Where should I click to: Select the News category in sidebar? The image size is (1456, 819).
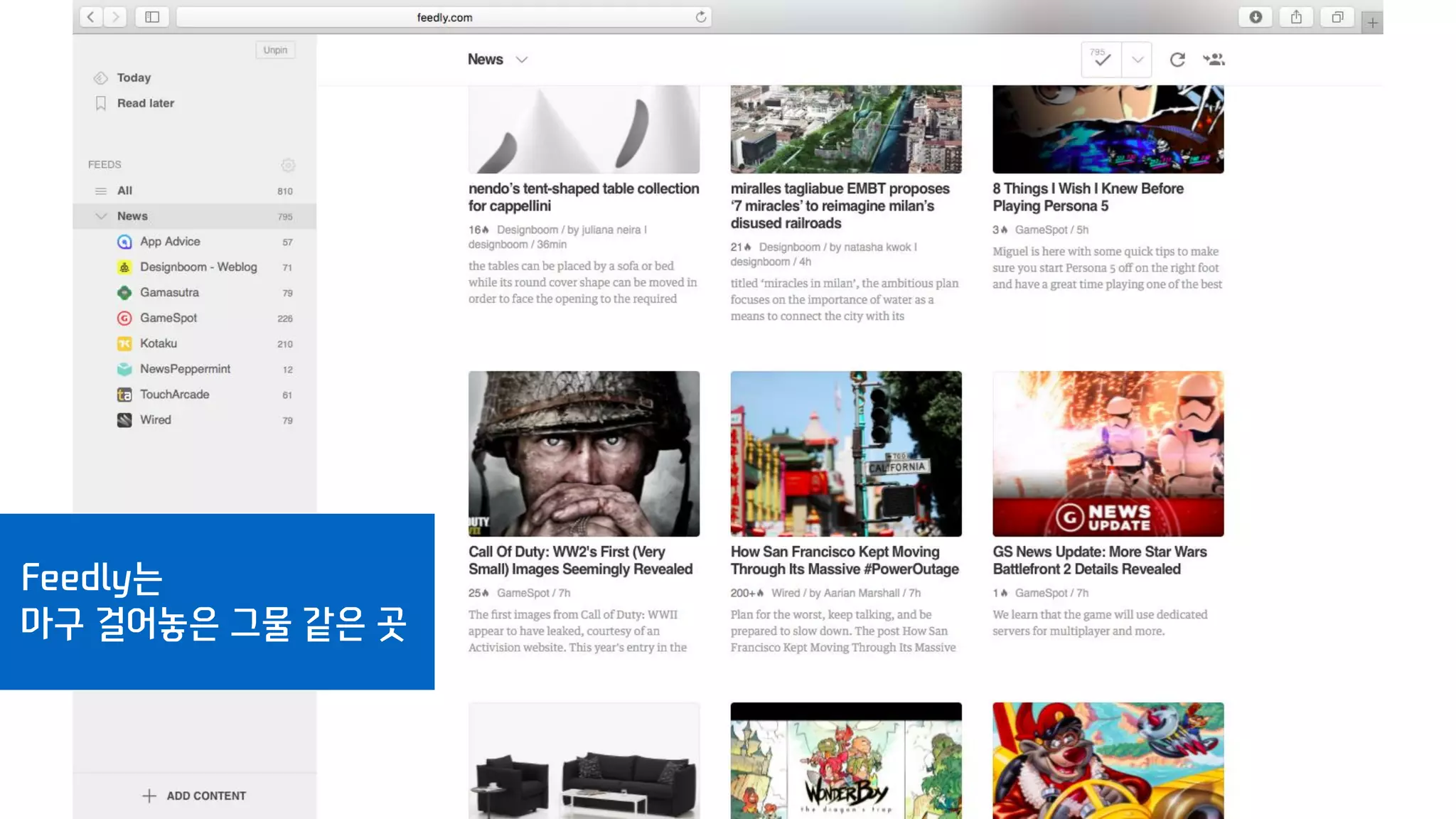[x=194, y=216]
